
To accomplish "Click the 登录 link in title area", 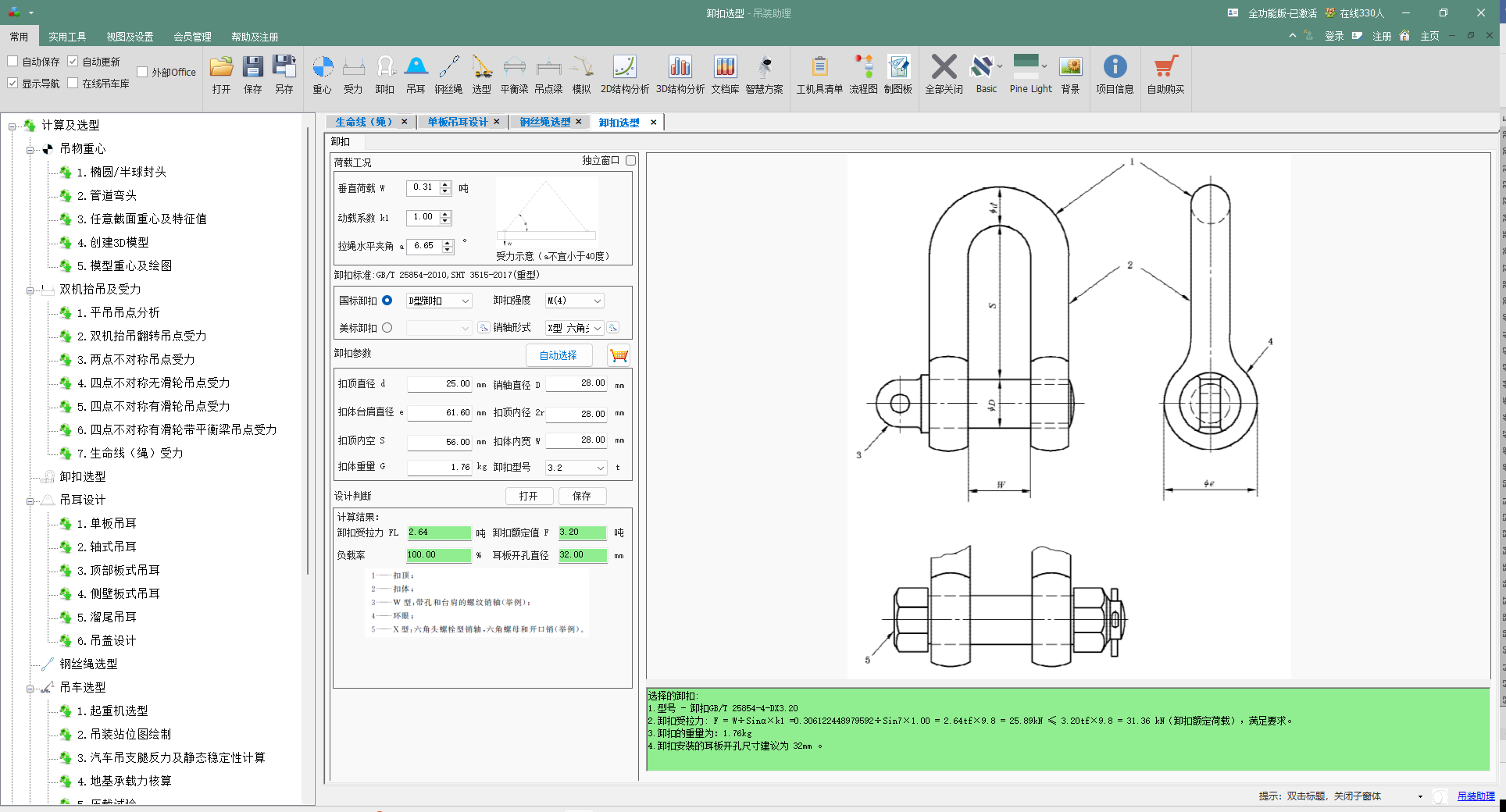I will coord(1334,36).
